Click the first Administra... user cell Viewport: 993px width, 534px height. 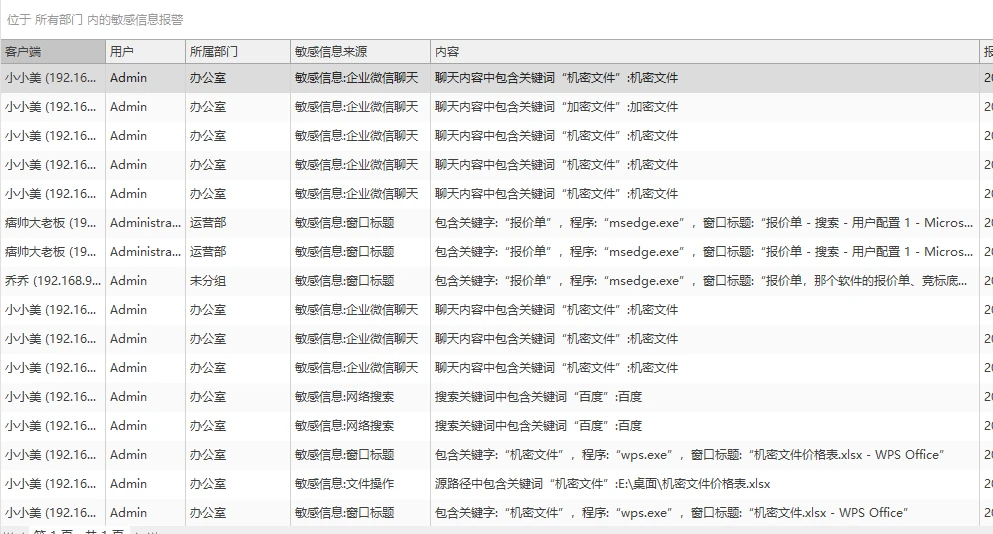pyautogui.click(x=145, y=223)
